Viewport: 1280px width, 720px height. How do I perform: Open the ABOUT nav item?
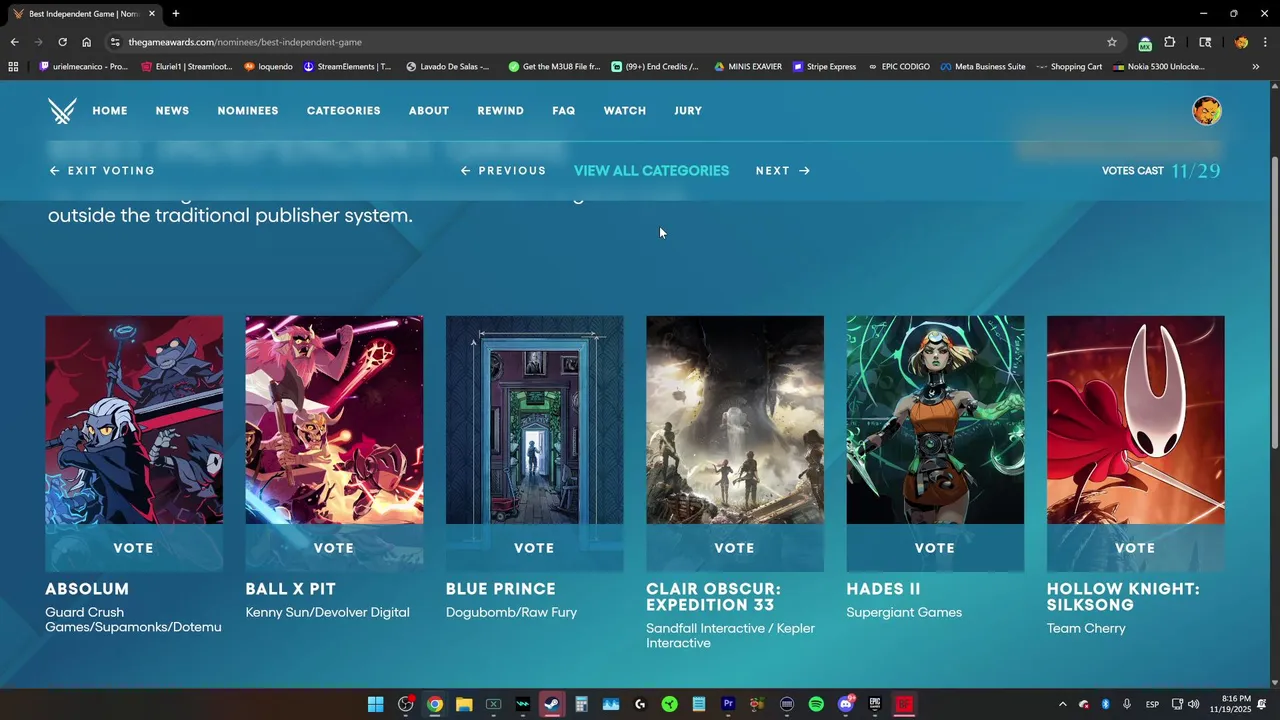coord(429,111)
